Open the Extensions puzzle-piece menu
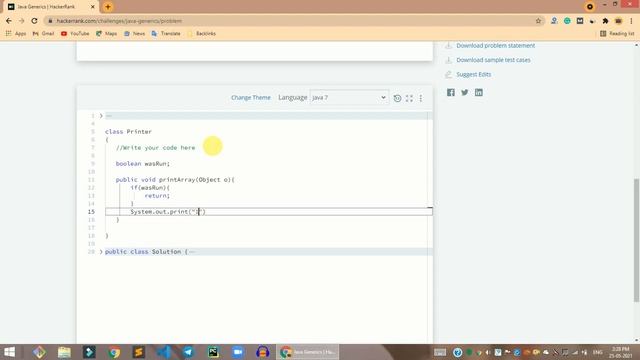 tap(605, 21)
